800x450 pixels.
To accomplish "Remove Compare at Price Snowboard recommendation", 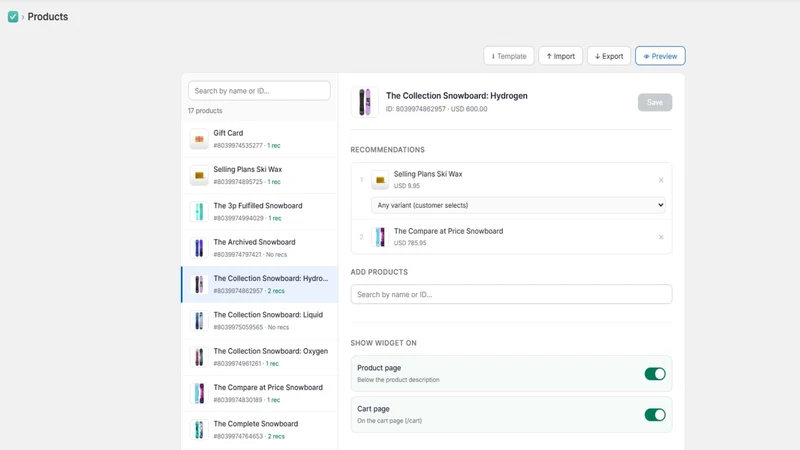I will click(661, 237).
